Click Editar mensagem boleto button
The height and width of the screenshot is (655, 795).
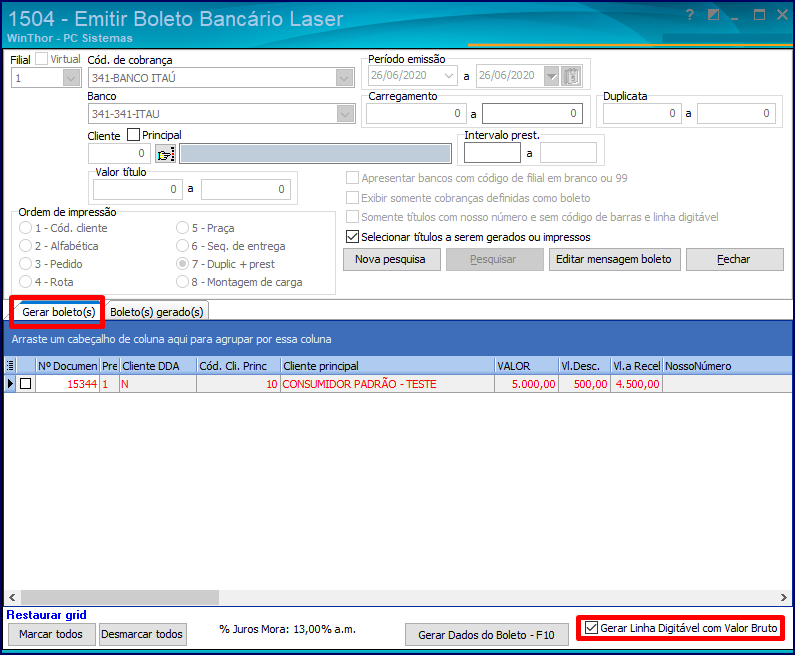click(x=615, y=259)
